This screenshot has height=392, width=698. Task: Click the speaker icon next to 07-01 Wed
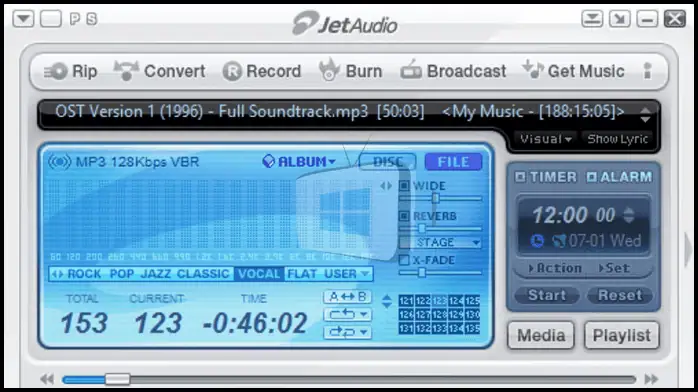pos(559,241)
